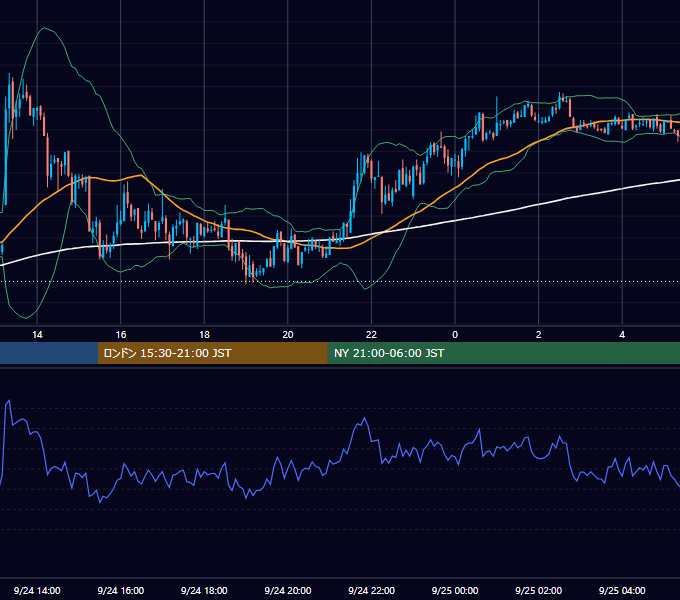This screenshot has height=600, width=680.
Task: Click hour label '14' under the price chart
Action: point(37,334)
